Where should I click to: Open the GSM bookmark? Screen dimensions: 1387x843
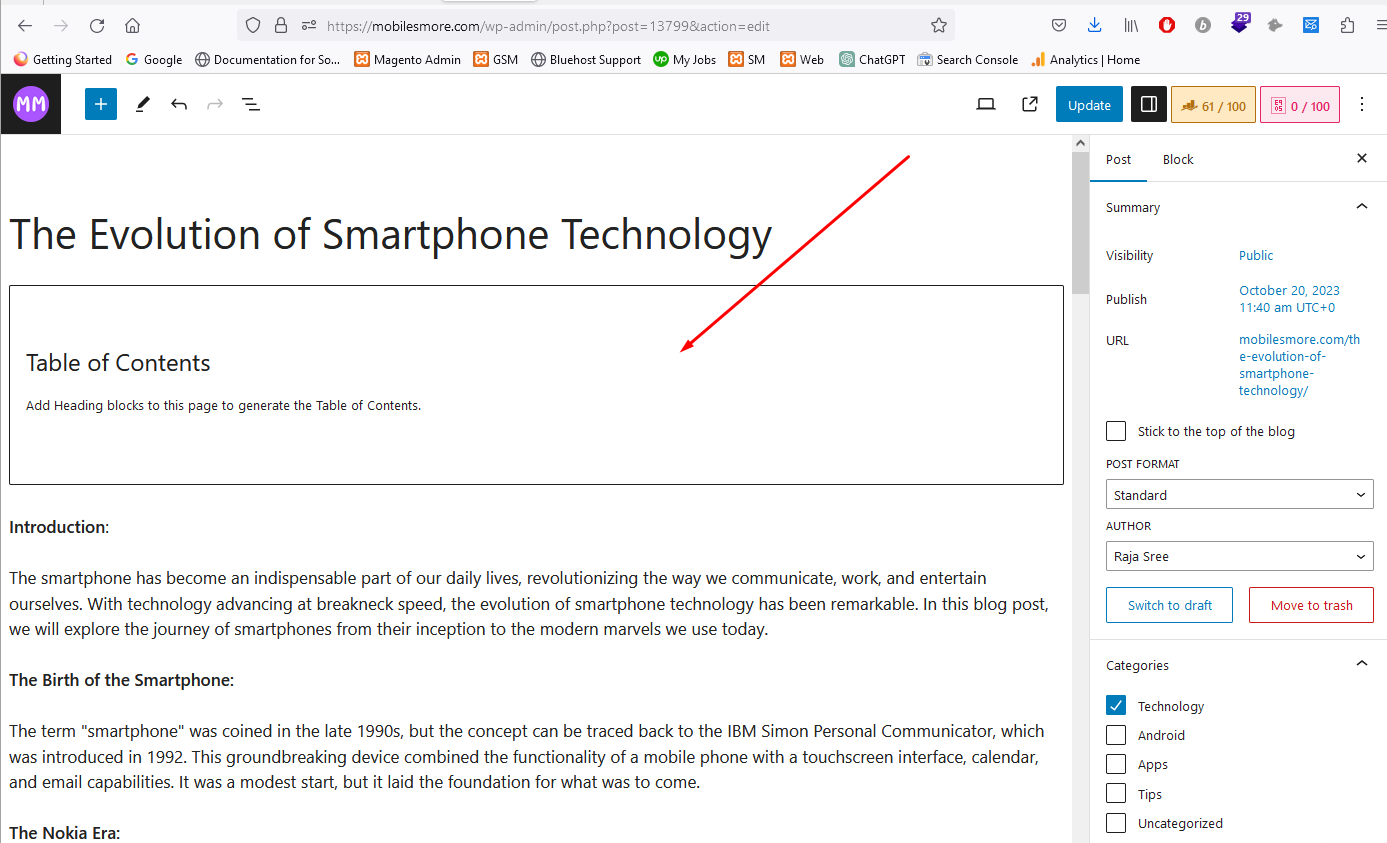click(496, 59)
